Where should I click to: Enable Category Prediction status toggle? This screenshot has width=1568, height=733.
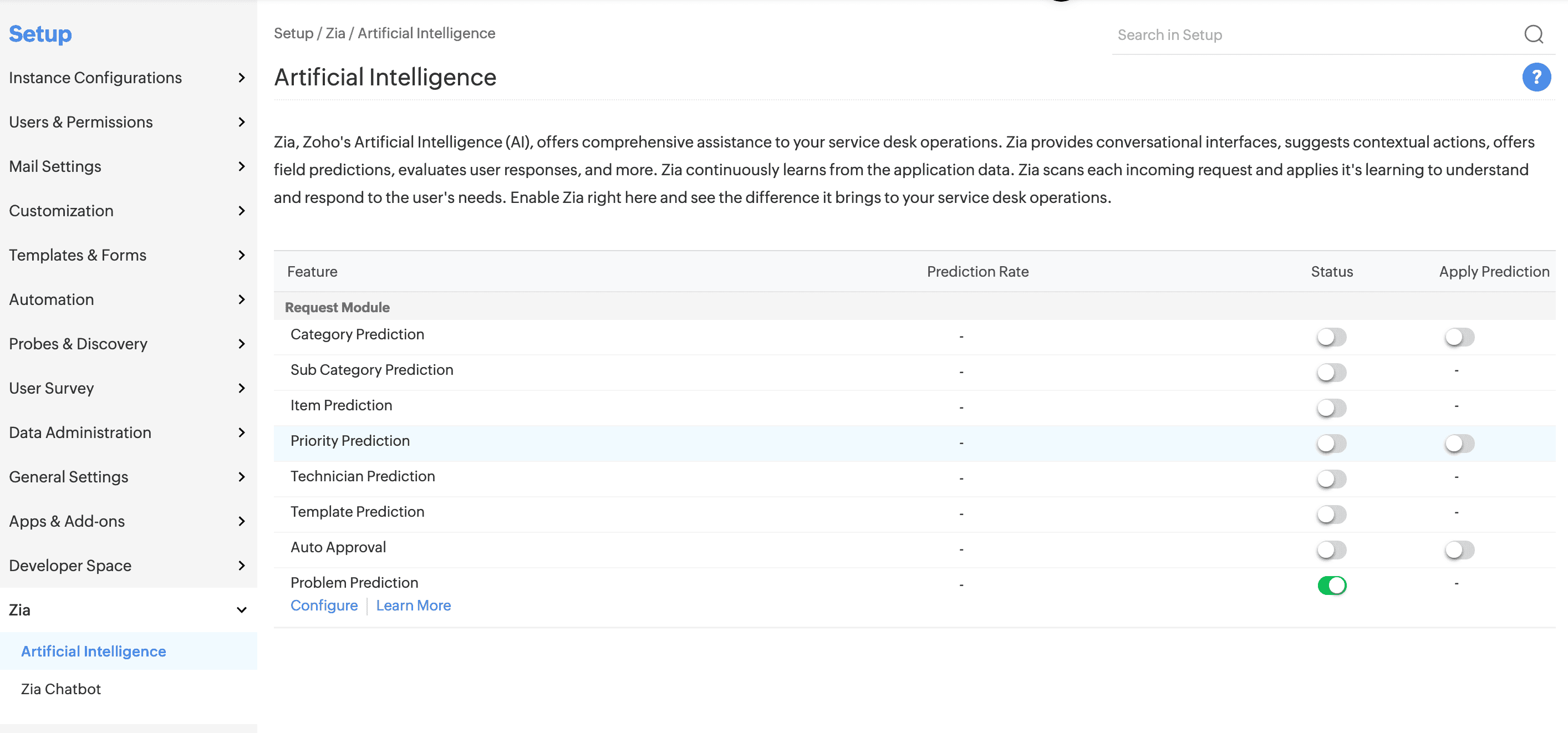1331,337
